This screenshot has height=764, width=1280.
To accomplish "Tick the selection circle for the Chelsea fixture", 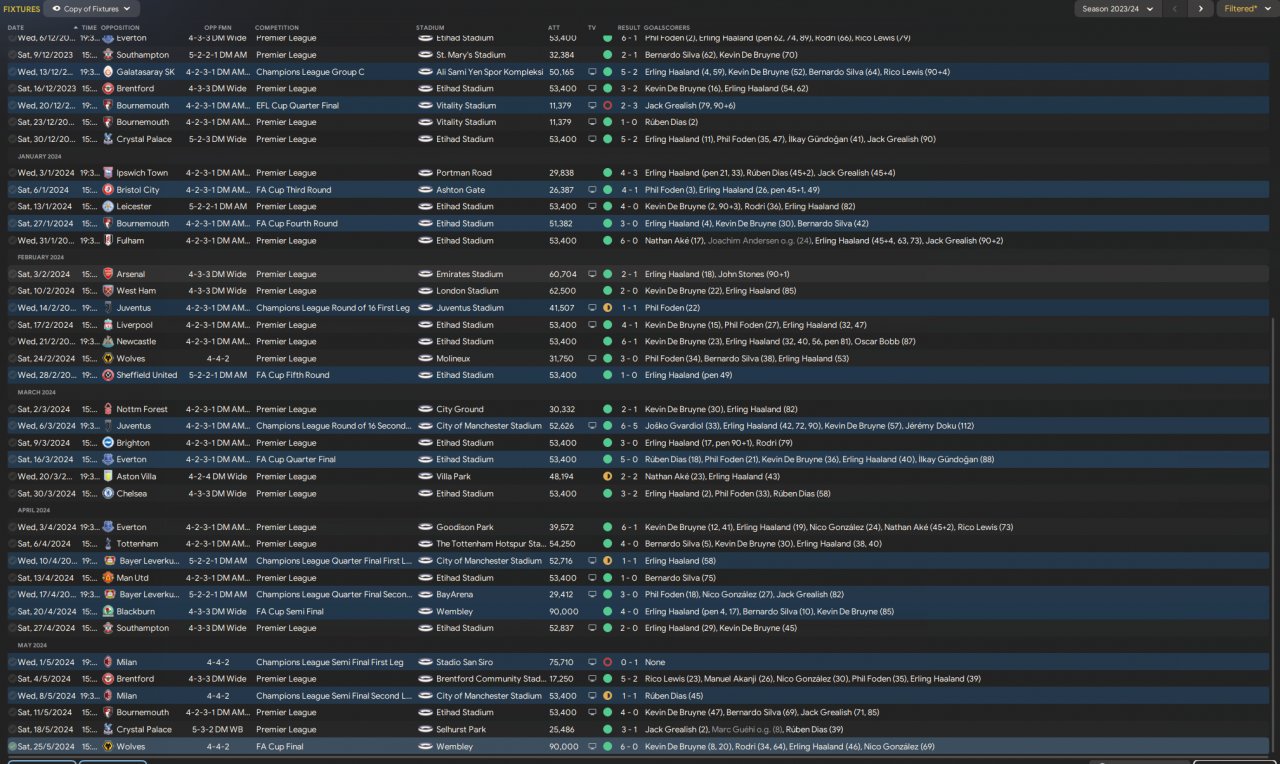I will click(x=12, y=494).
